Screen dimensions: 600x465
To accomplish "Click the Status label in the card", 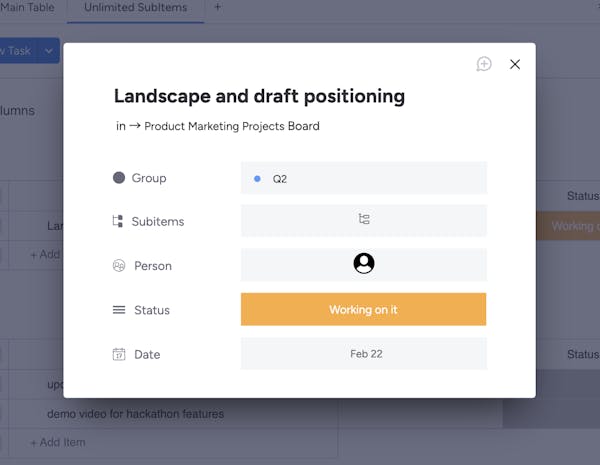I will (x=152, y=310).
